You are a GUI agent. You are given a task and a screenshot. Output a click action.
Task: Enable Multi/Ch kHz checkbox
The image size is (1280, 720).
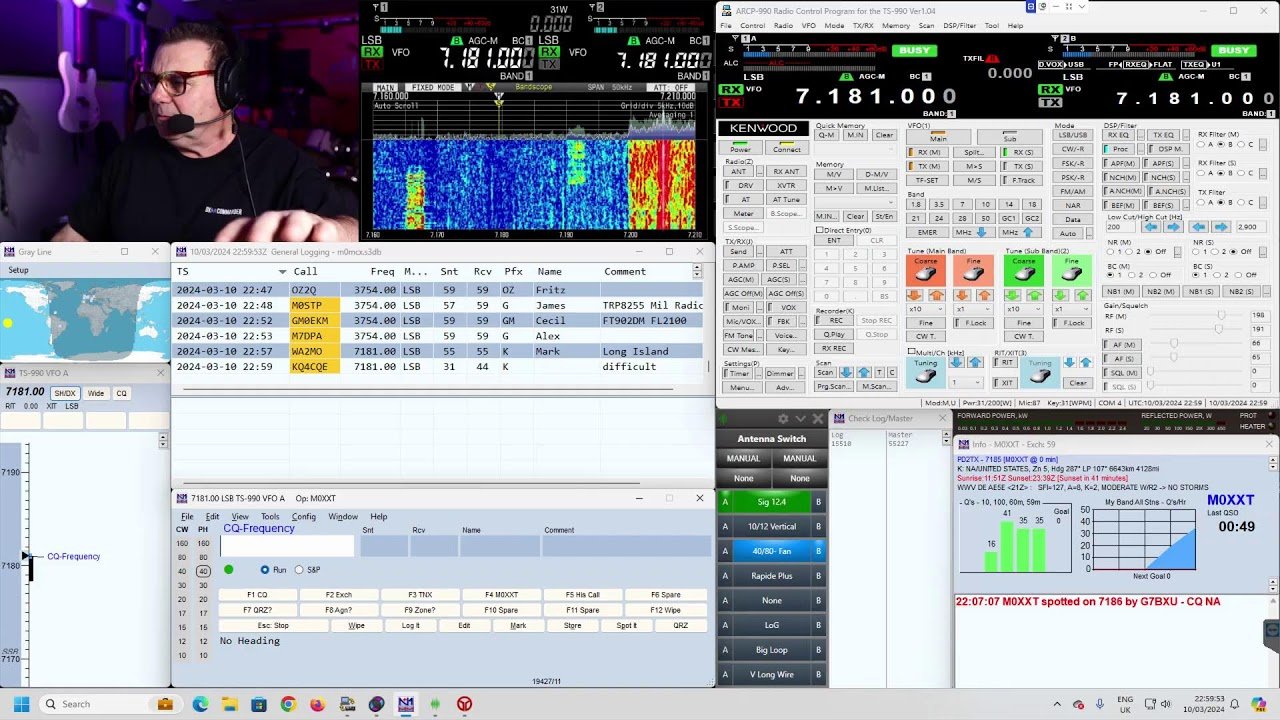coord(911,352)
